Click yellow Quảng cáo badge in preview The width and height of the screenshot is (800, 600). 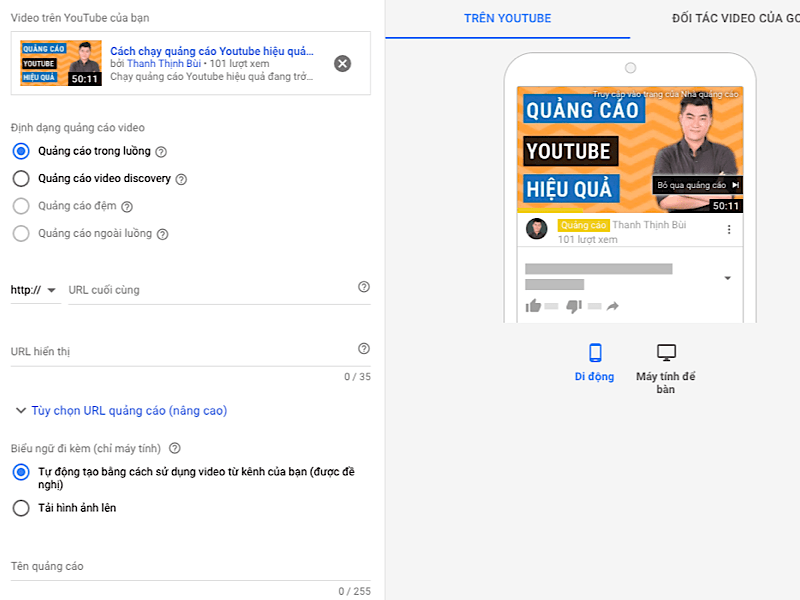click(583, 225)
